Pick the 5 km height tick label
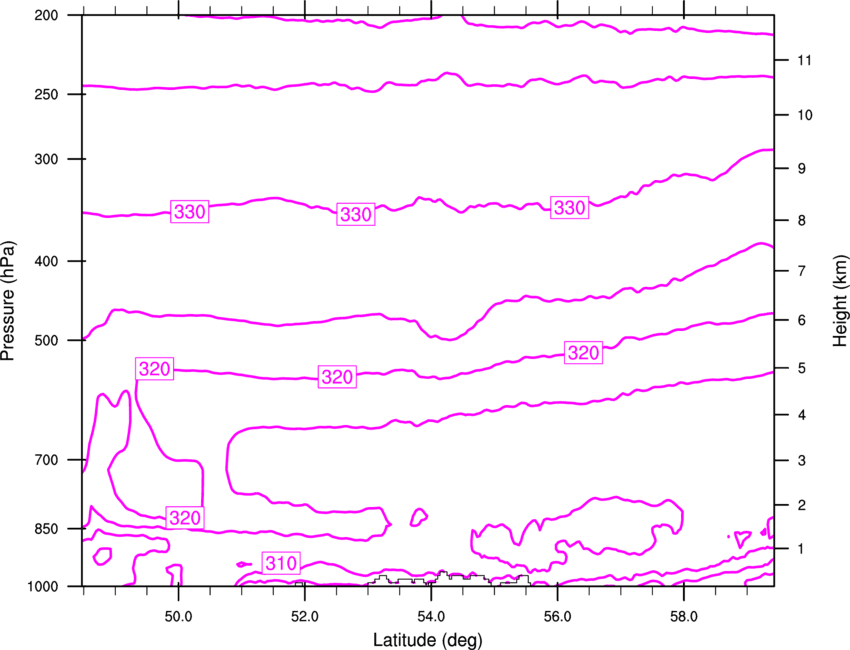 (x=801, y=368)
